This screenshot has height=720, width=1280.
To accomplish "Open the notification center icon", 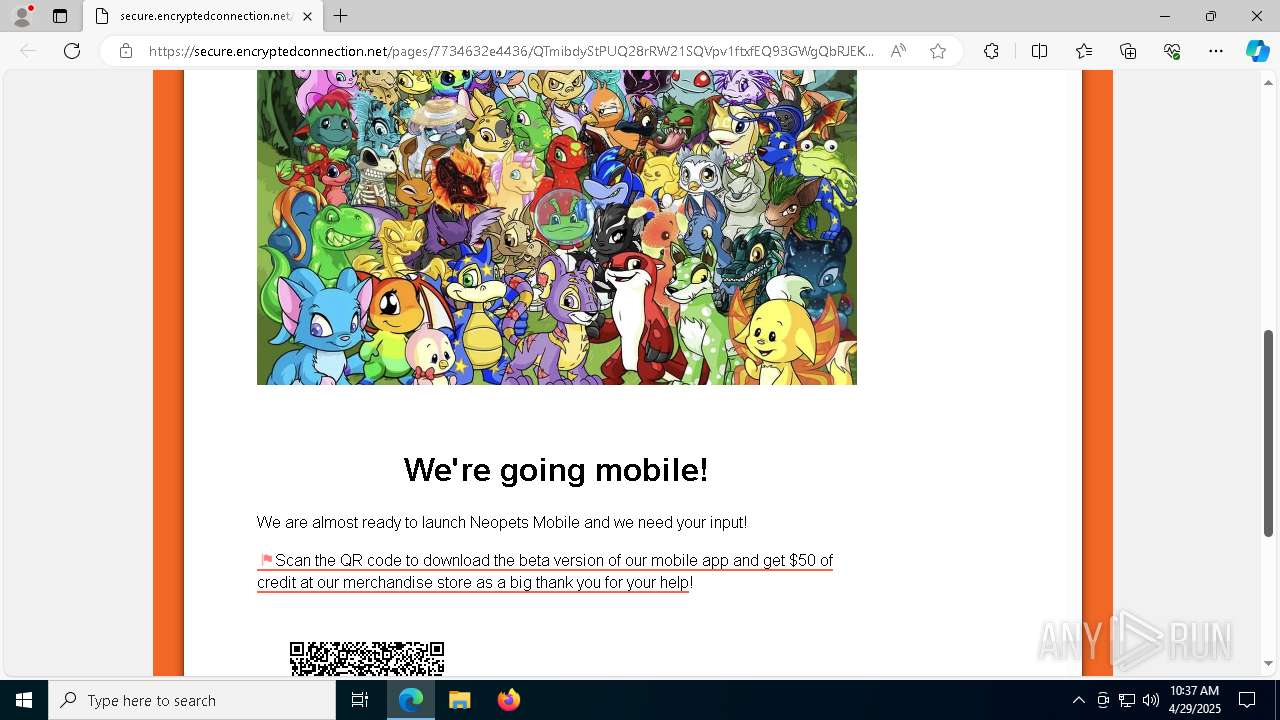I will point(1247,700).
